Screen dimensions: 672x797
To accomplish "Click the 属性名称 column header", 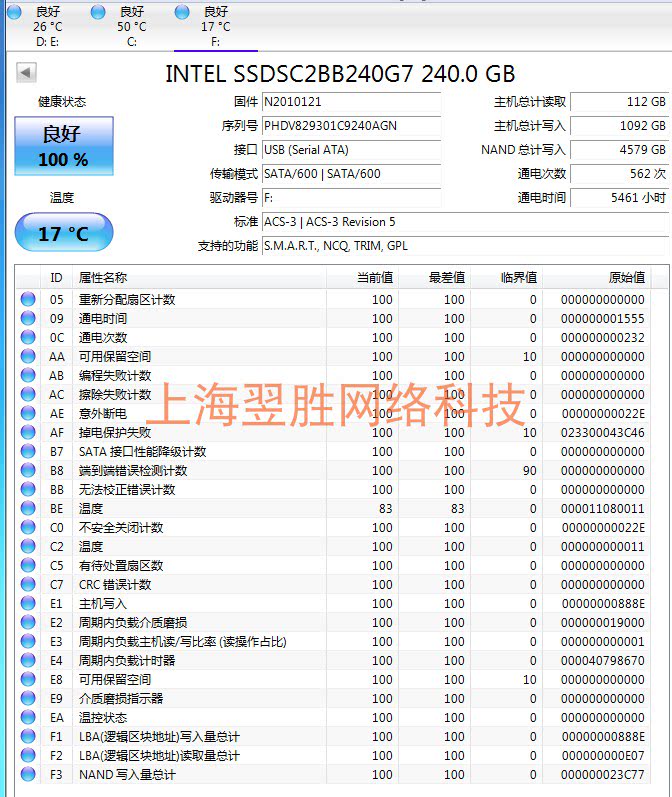I will 199,278.
